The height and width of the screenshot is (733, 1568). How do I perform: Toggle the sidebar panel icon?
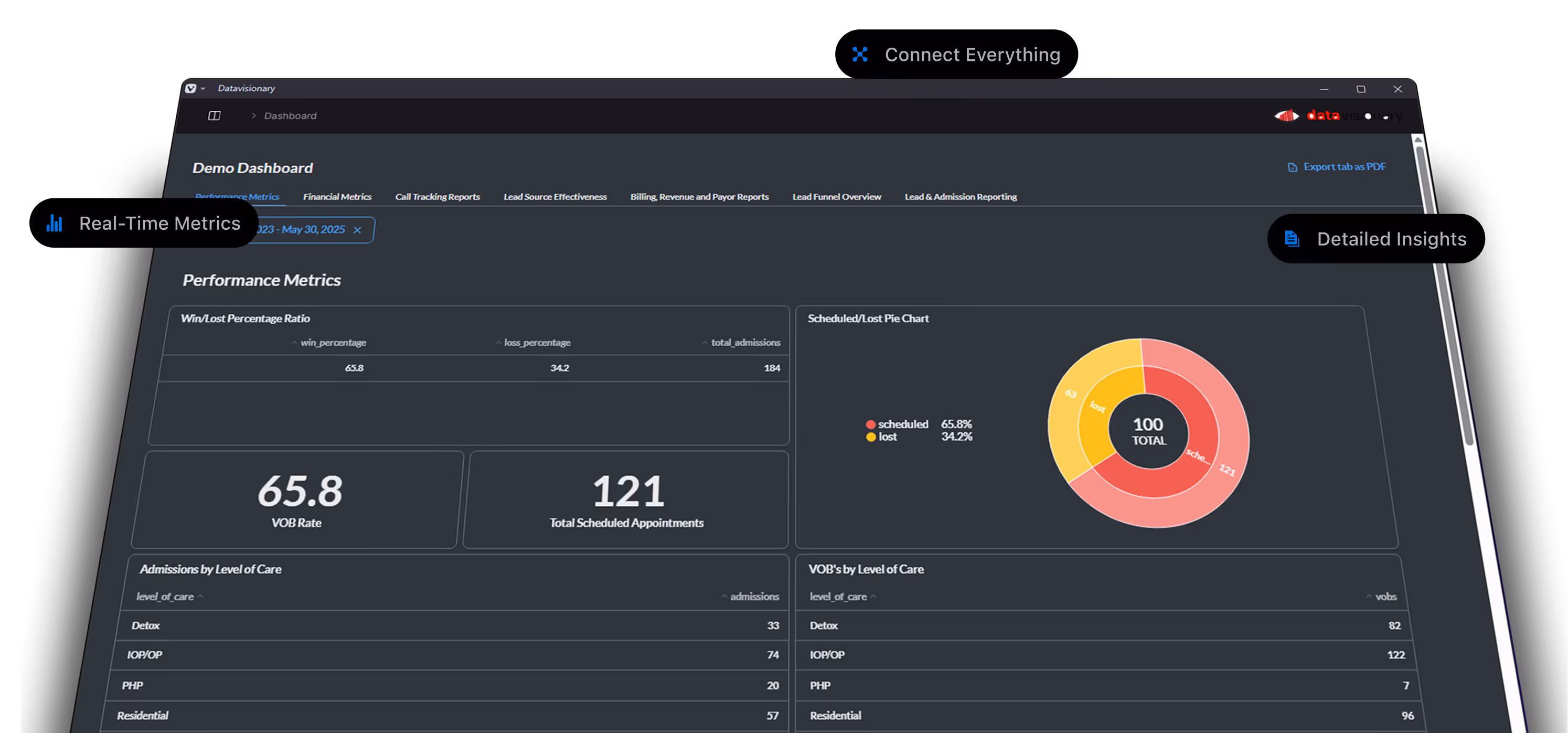(x=214, y=115)
